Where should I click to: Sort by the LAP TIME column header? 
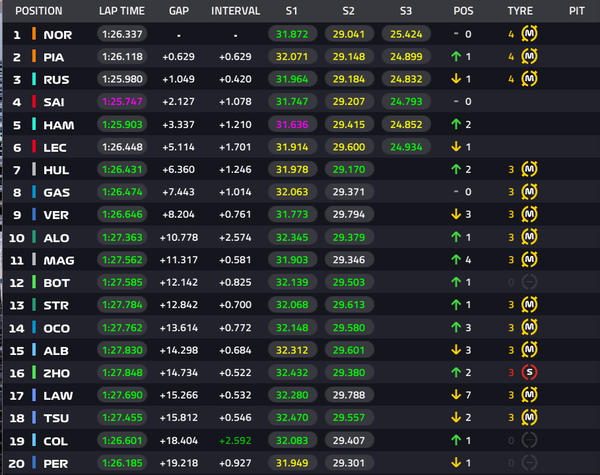coord(122,11)
